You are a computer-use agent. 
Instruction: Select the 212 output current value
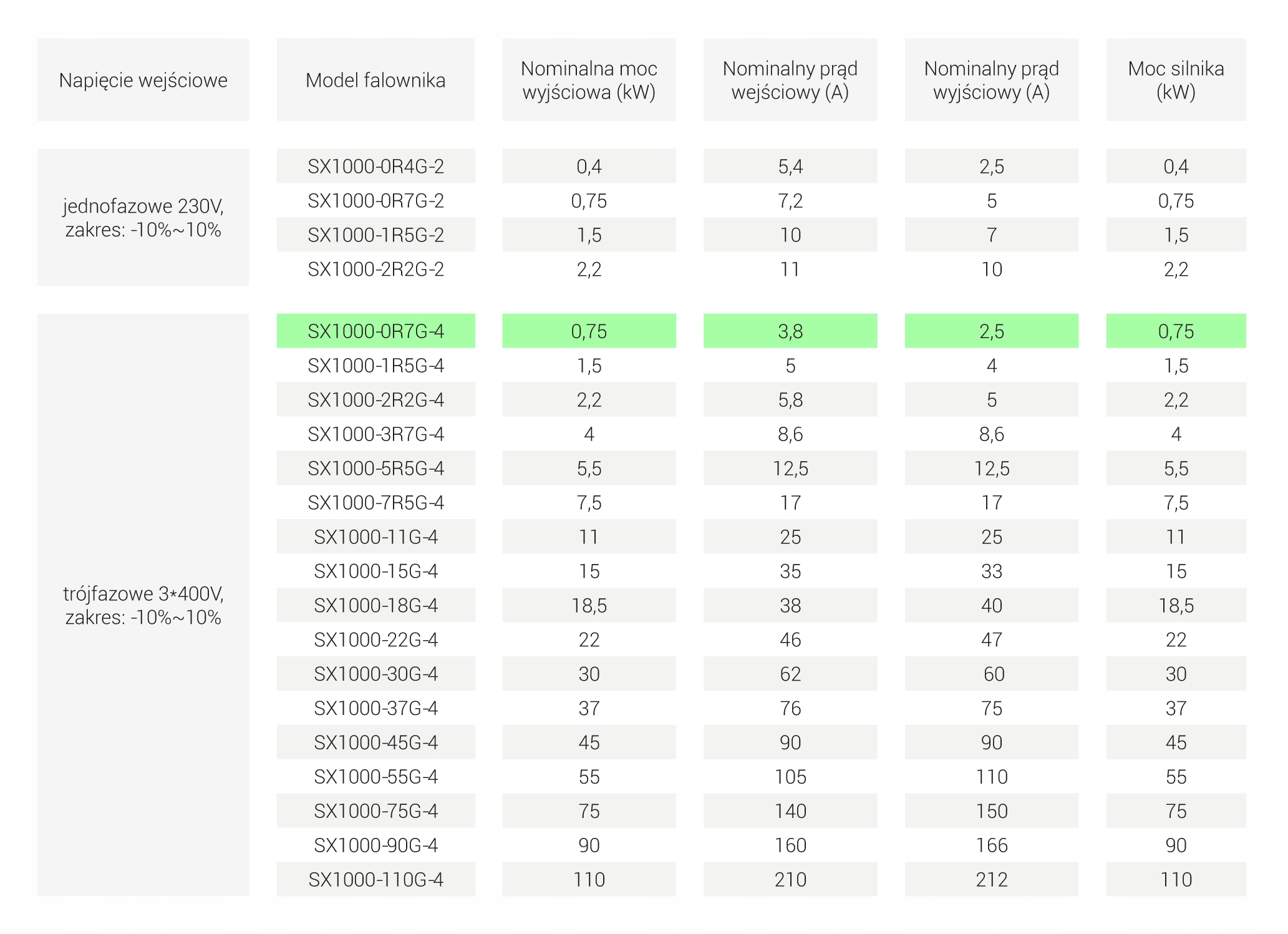point(991,880)
